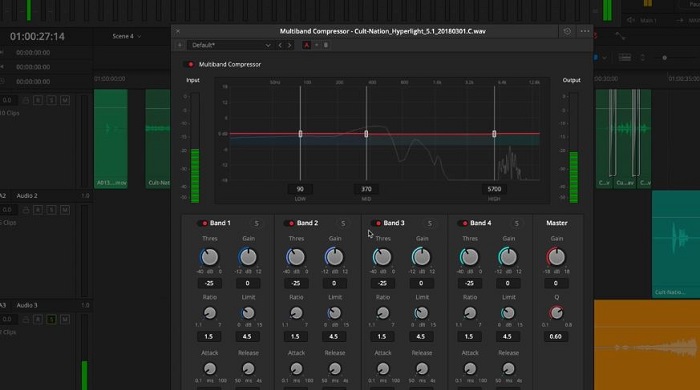Add a new preset with the plus icon
This screenshot has height=390, width=700.
[x=179, y=45]
